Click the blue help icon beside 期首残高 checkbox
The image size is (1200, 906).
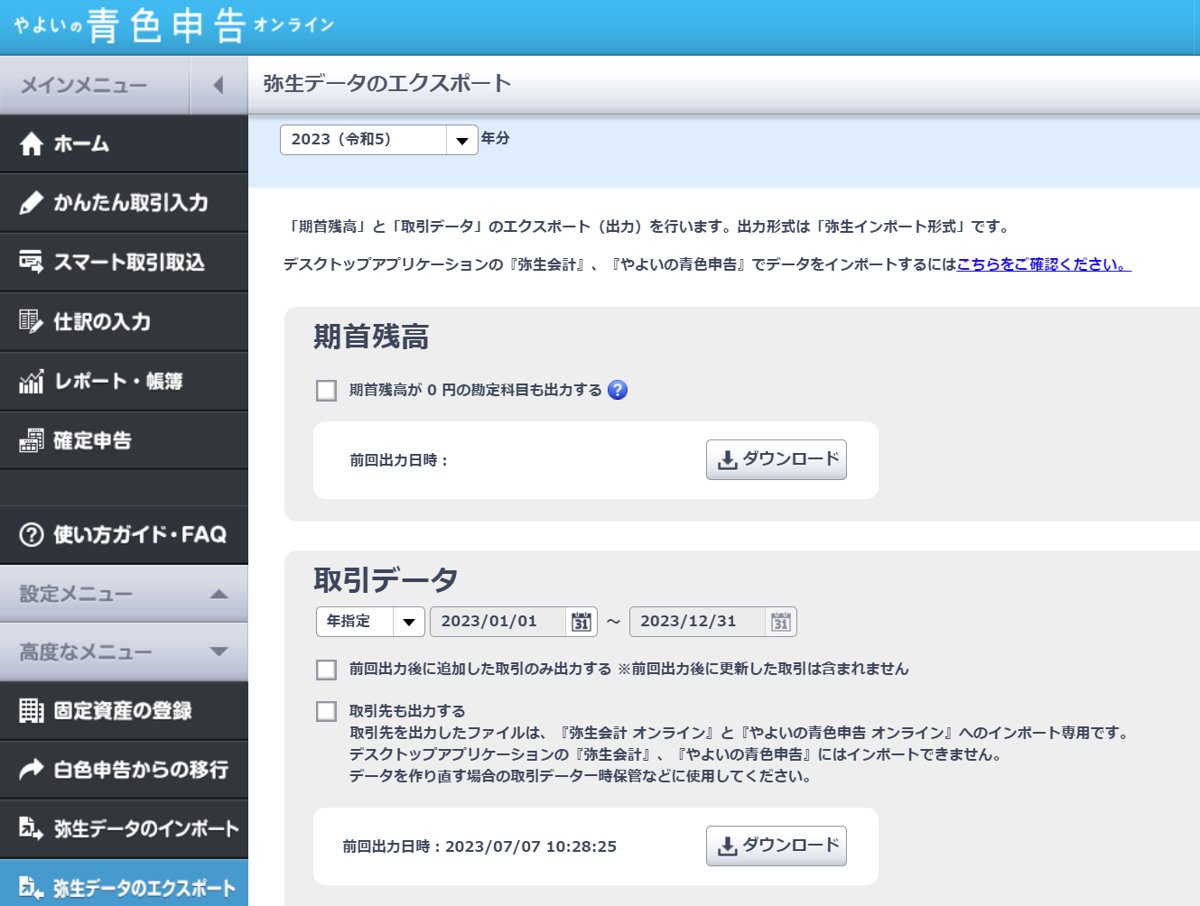click(618, 390)
